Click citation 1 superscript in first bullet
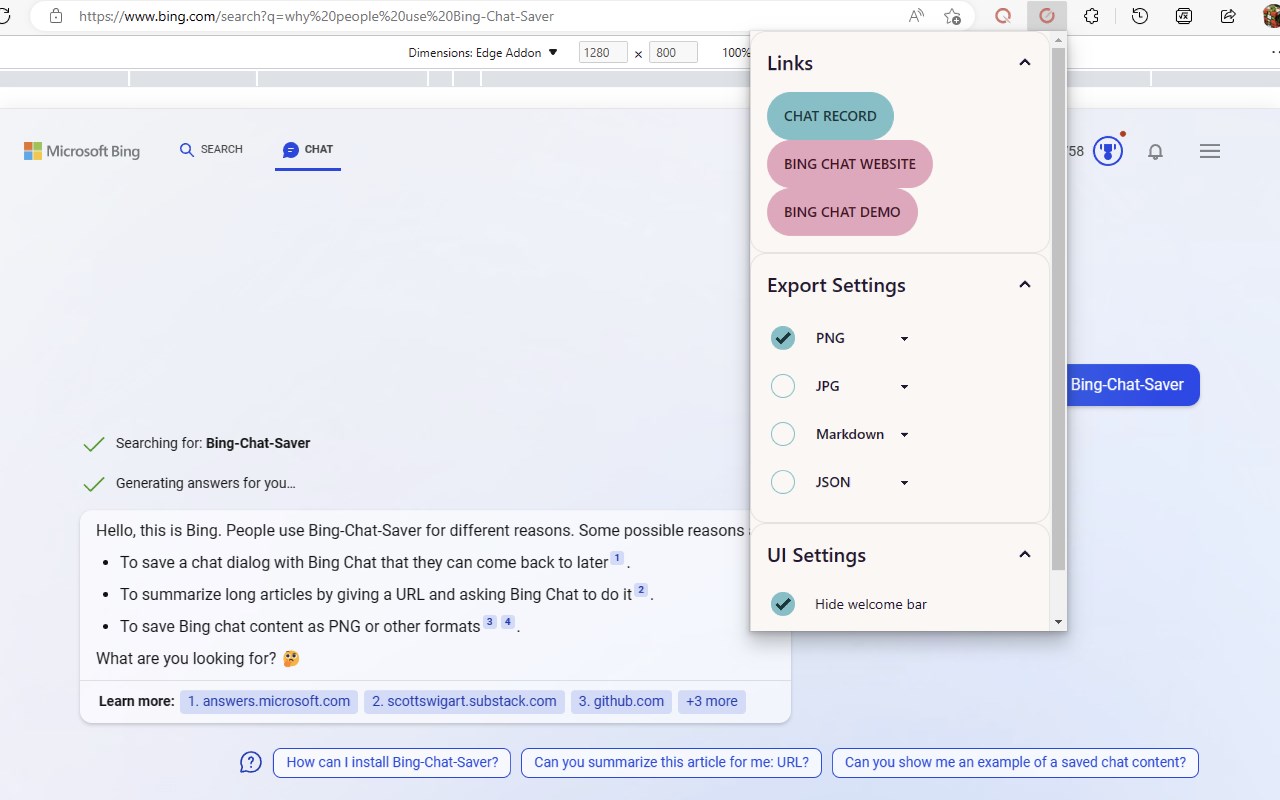This screenshot has width=1280, height=800. [617, 558]
